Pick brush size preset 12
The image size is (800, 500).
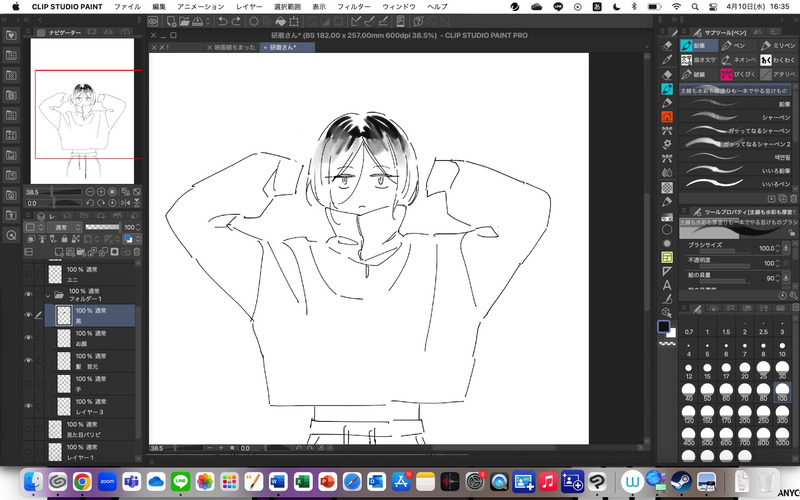(689, 370)
